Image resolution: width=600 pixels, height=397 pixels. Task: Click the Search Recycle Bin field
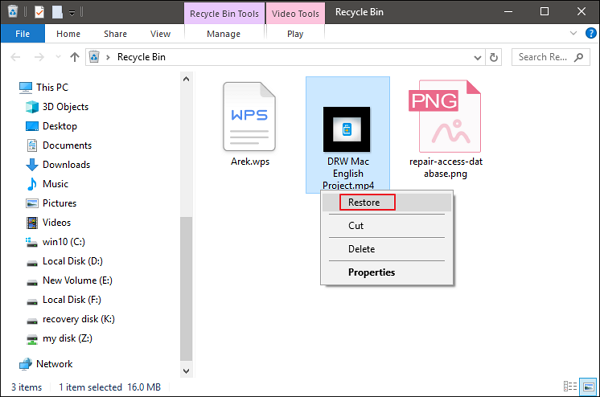tap(551, 57)
